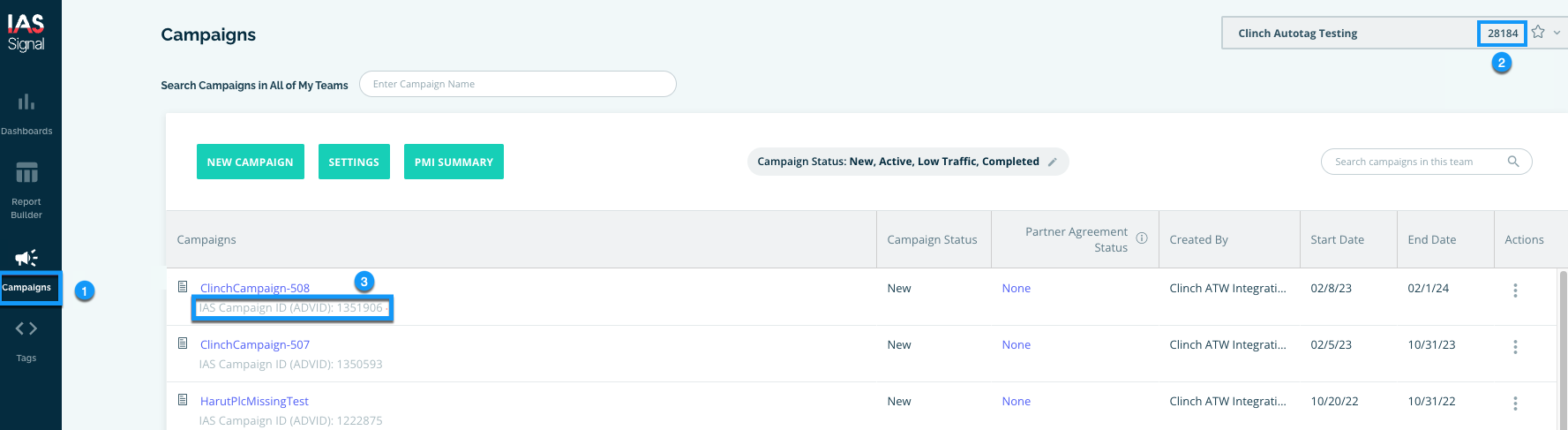The width and height of the screenshot is (1568, 430).
Task: Open Dashboards from the sidebar
Action: click(26, 114)
